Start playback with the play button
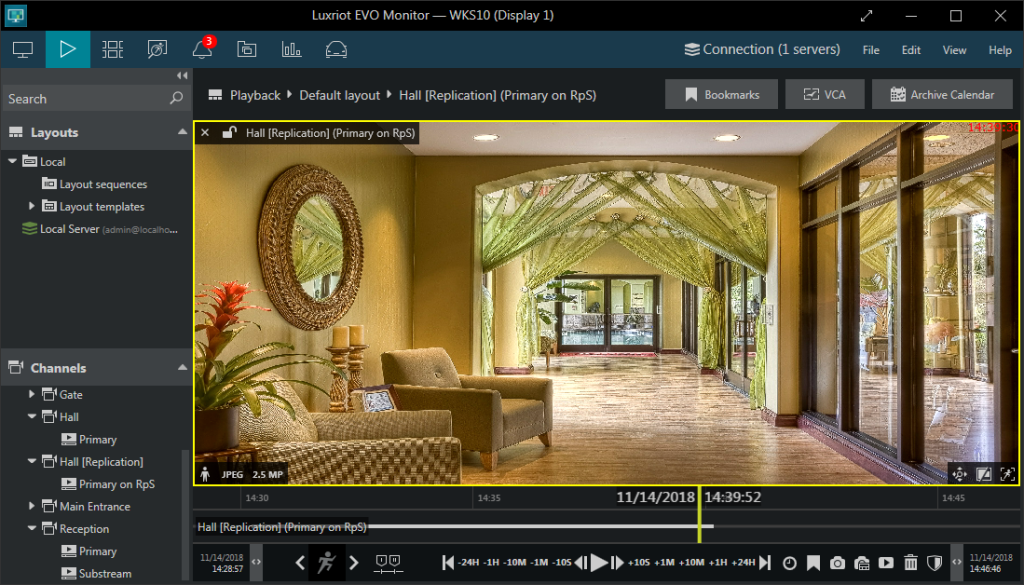This screenshot has height=585, width=1024. [599, 562]
